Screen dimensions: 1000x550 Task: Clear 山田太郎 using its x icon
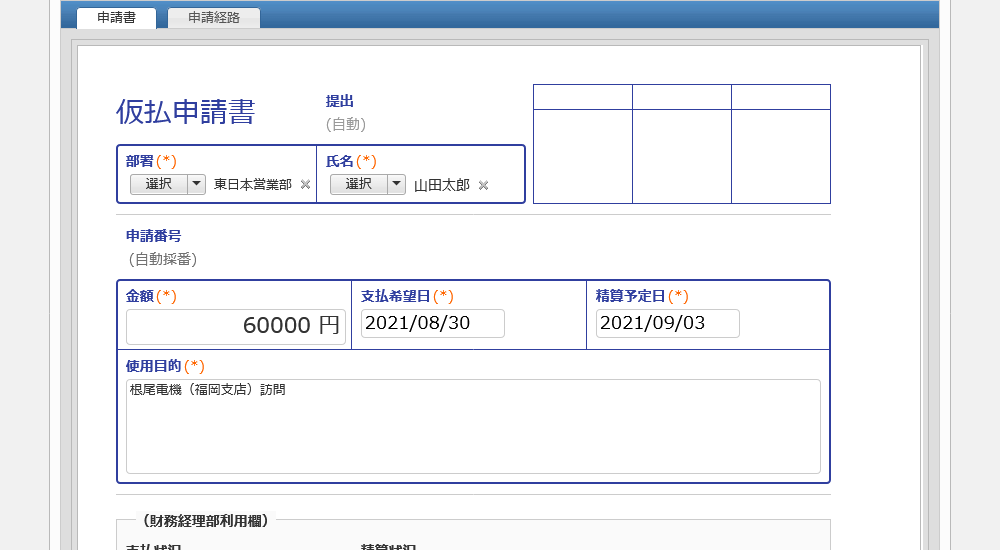pos(483,185)
